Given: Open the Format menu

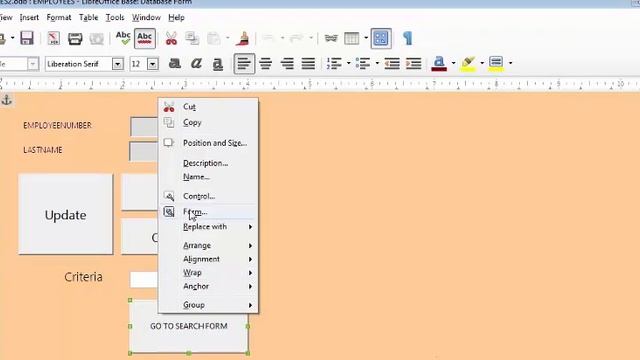Looking at the screenshot, I should [59, 18].
